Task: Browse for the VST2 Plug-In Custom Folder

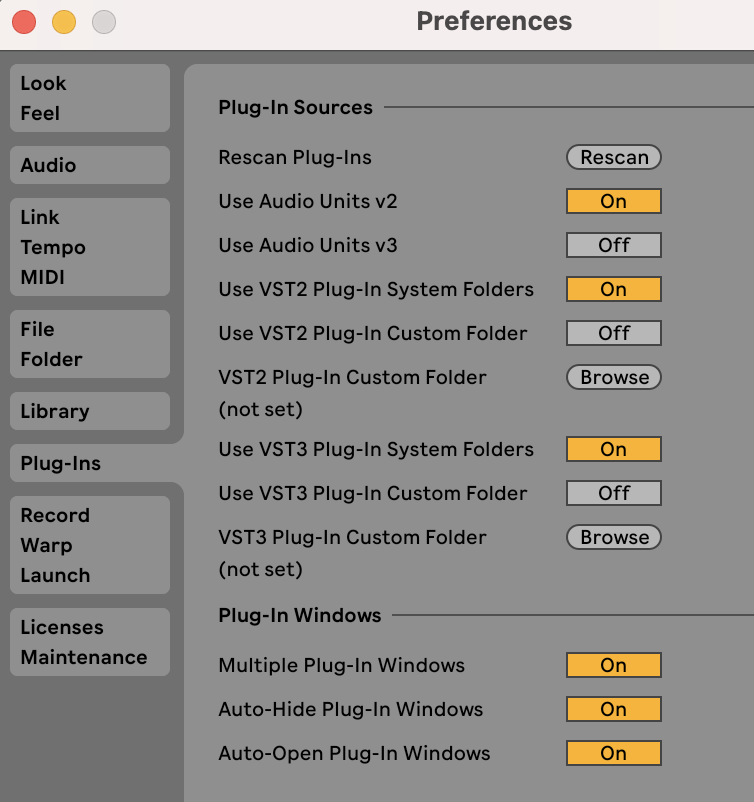Action: click(x=614, y=377)
